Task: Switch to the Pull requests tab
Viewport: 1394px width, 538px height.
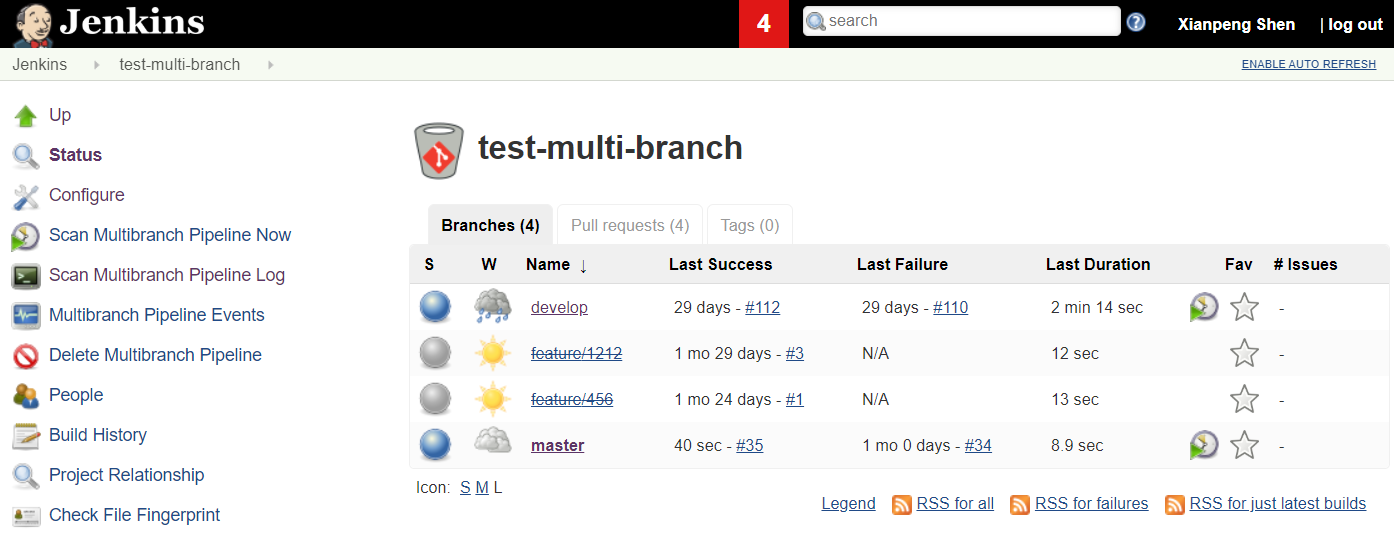Action: tap(630, 226)
